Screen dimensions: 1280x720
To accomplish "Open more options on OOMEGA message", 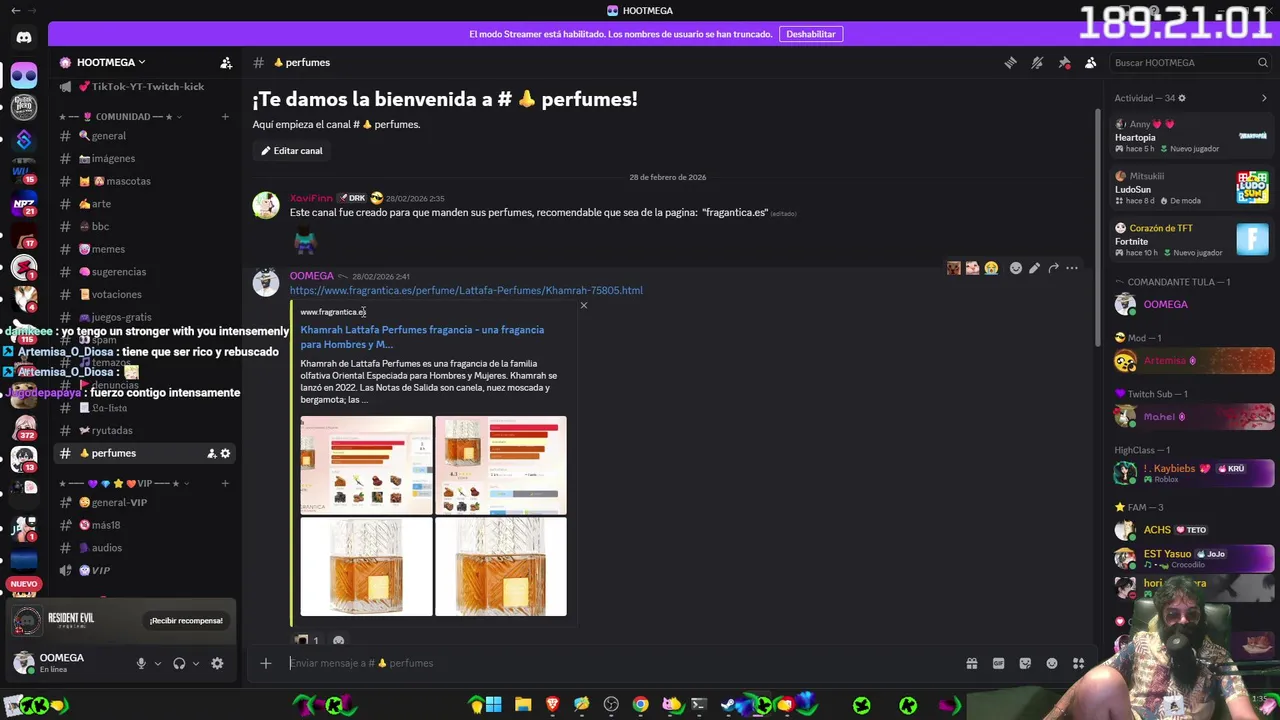I will click(x=1072, y=268).
